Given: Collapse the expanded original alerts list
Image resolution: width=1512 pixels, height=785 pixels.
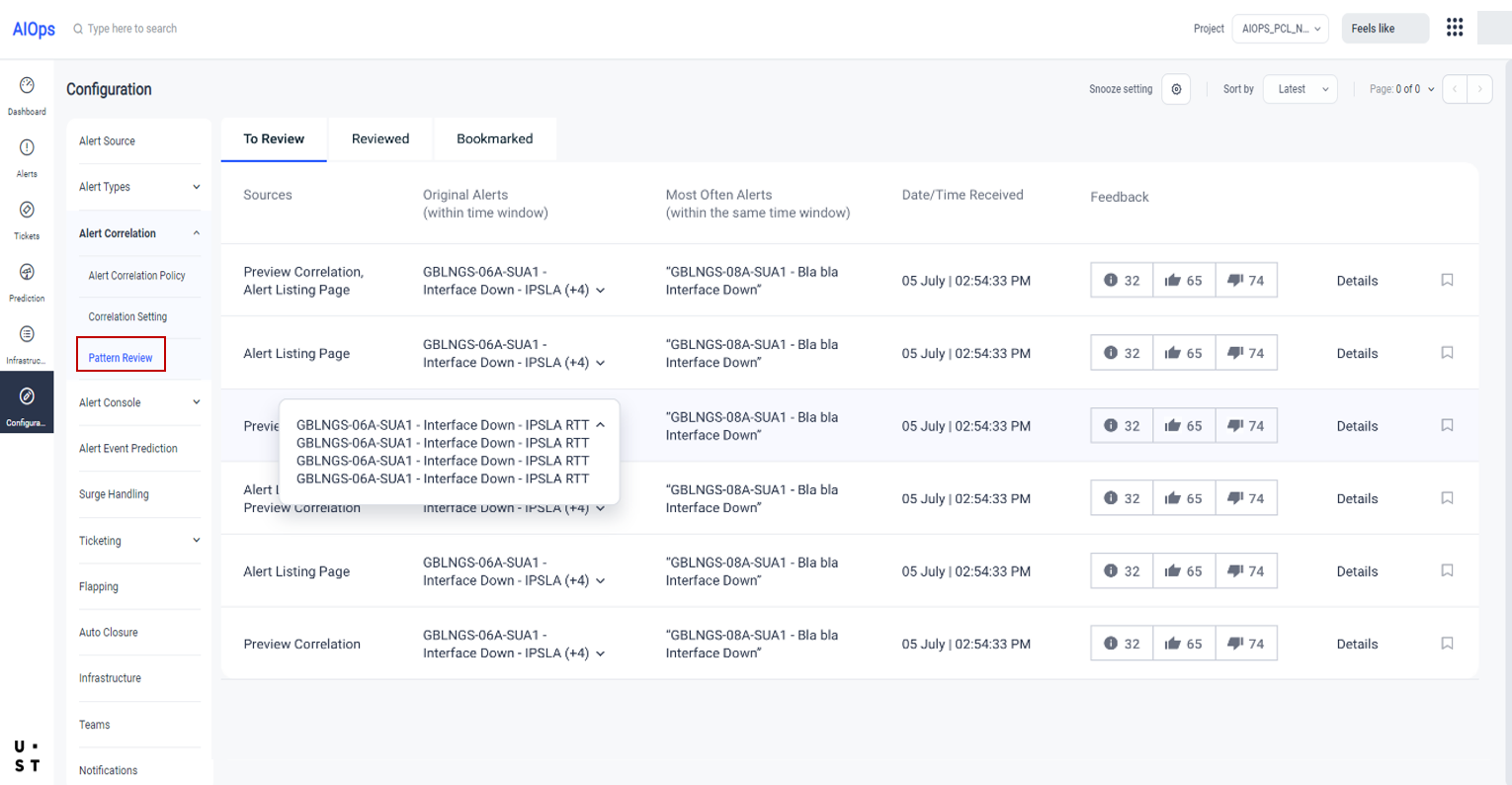Looking at the screenshot, I should [x=600, y=425].
